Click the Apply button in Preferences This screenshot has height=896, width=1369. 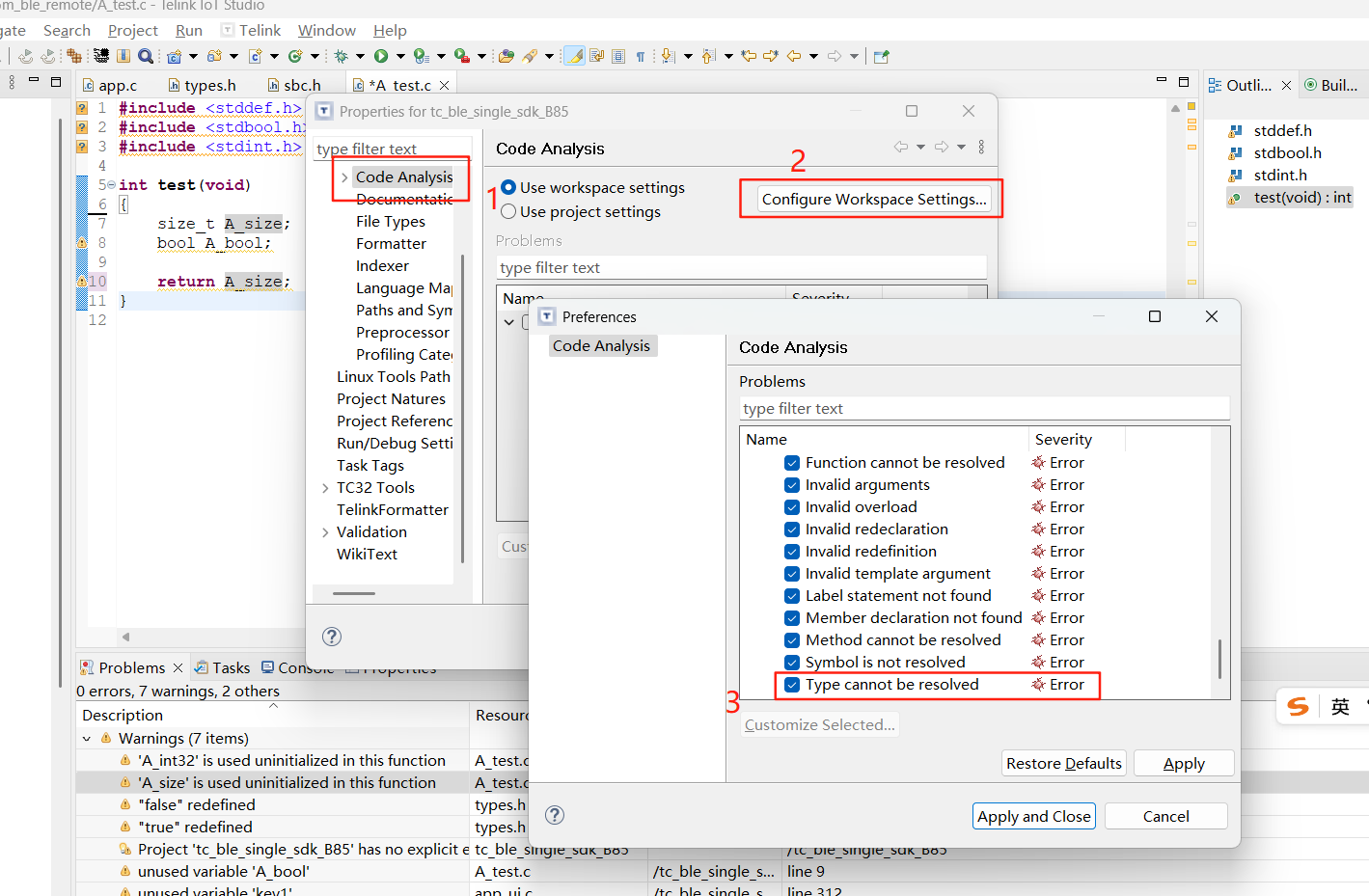tap(1184, 763)
